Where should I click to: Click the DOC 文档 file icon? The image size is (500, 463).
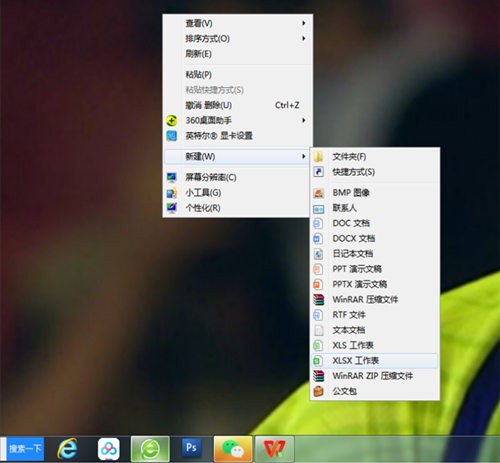318,223
